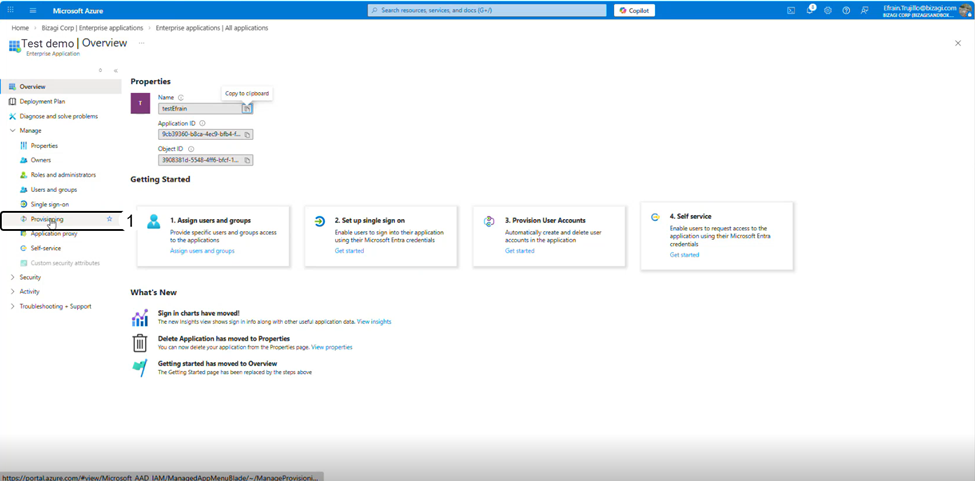Expand the Activity section

pyautogui.click(x=13, y=291)
